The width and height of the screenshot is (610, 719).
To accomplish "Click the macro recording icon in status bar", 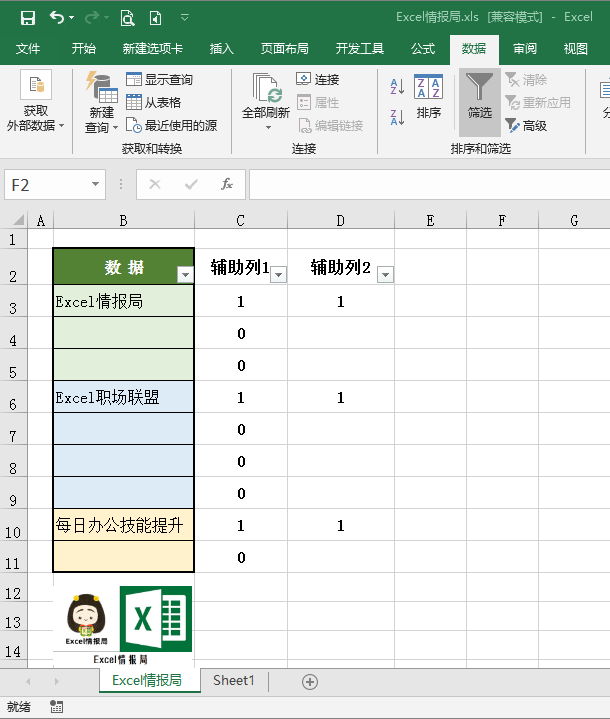I will (56, 707).
